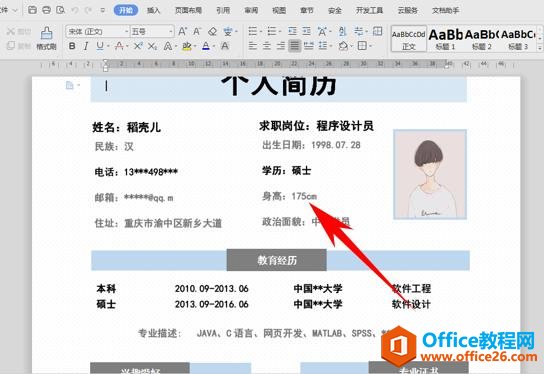544x374 pixels.
Task: Apply strikethrough with the red A icon
Action: (119, 46)
